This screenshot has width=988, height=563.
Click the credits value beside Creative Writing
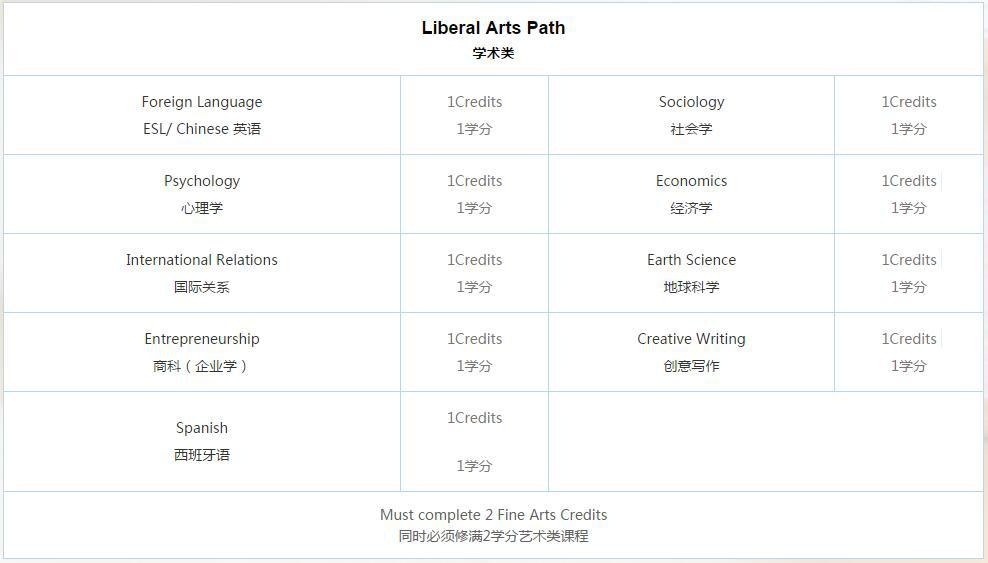(909, 352)
